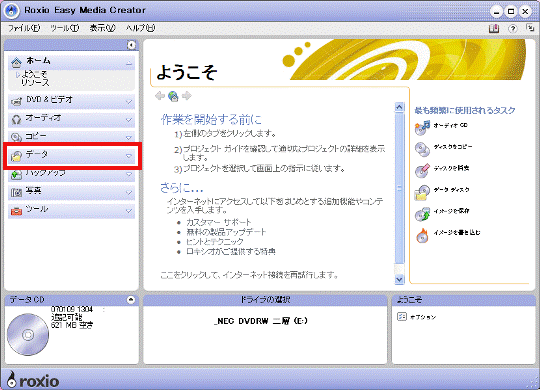The height and width of the screenshot is (390, 540).
Task: Click the 最も頻繁に使用されるタスク heading
Action: [x=465, y=110]
